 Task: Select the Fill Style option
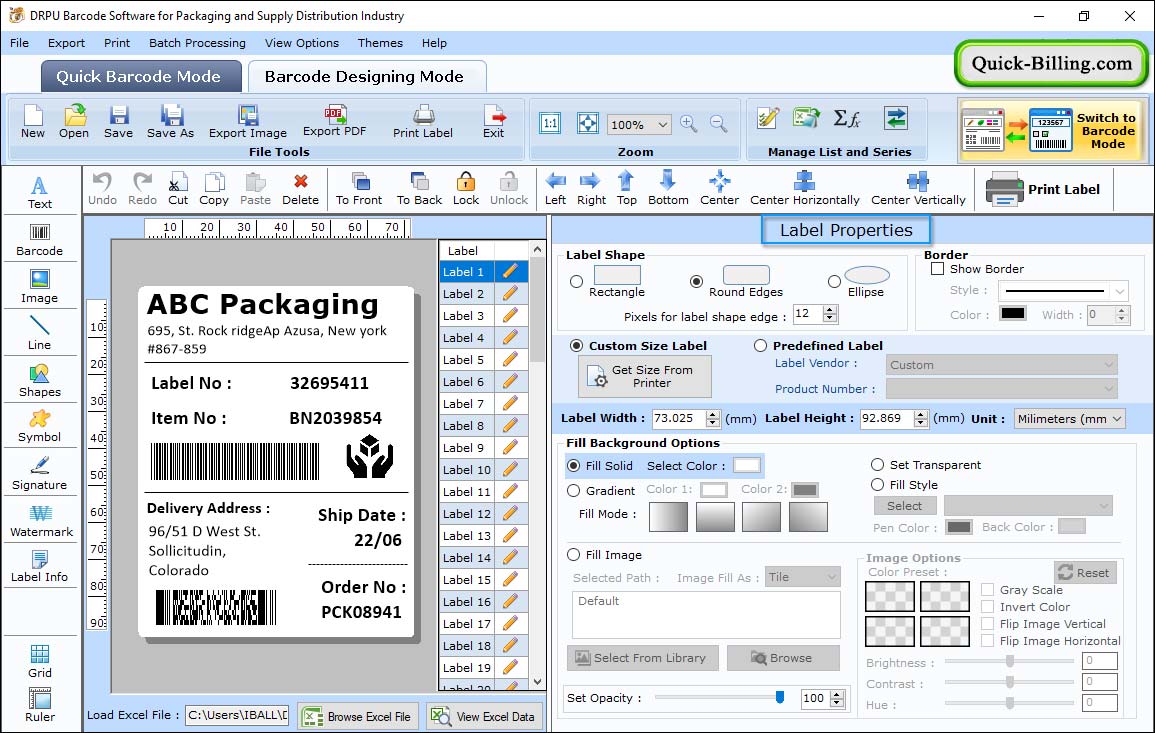(x=877, y=485)
